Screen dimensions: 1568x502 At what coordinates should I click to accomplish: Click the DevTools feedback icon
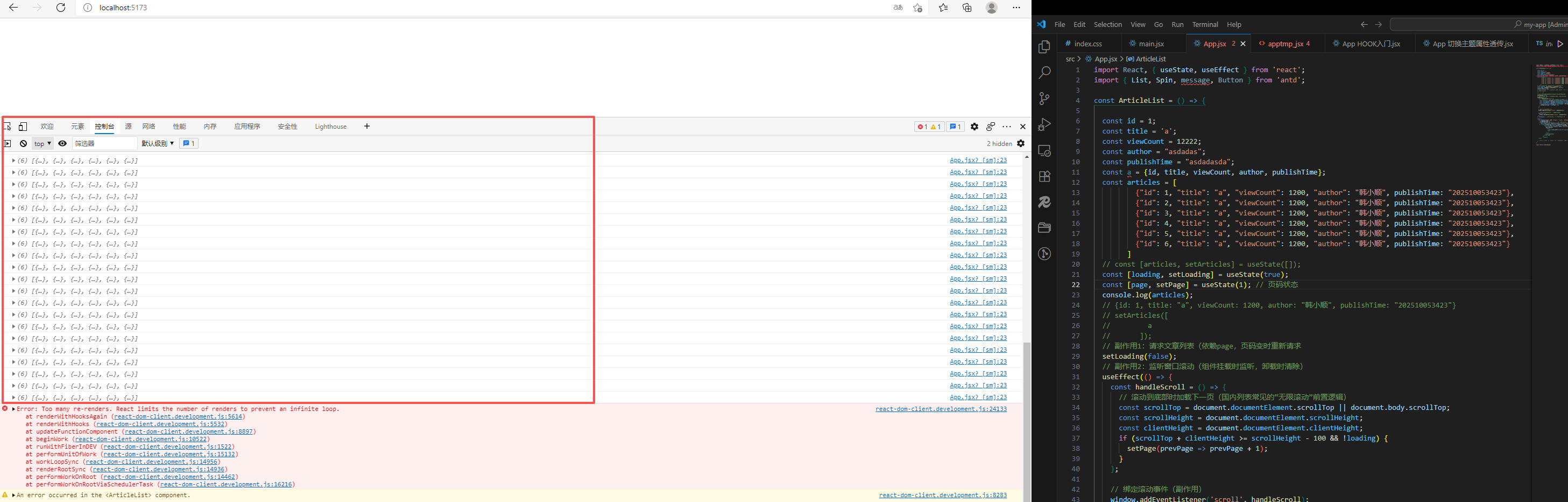point(990,127)
